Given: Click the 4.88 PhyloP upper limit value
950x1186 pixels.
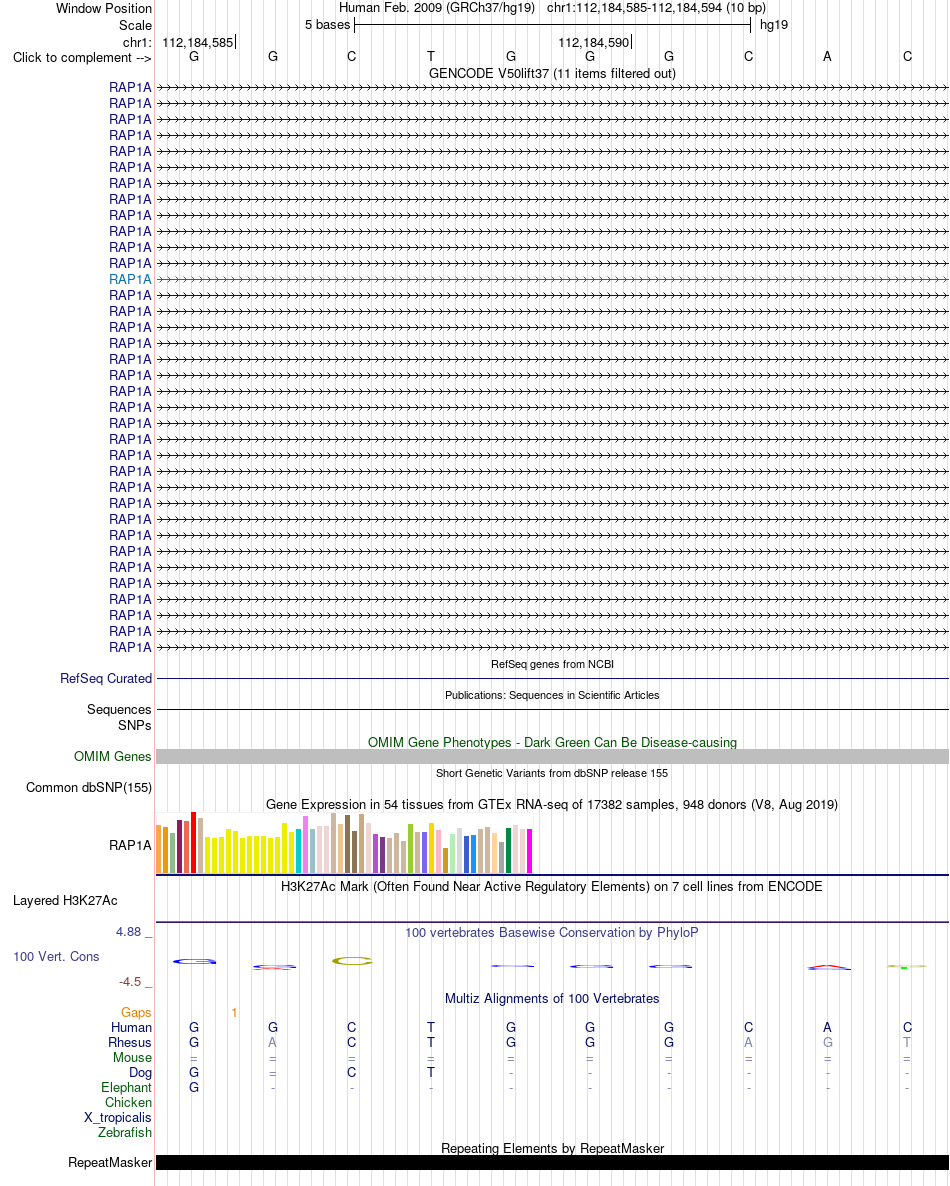Looking at the screenshot, I should [129, 932].
